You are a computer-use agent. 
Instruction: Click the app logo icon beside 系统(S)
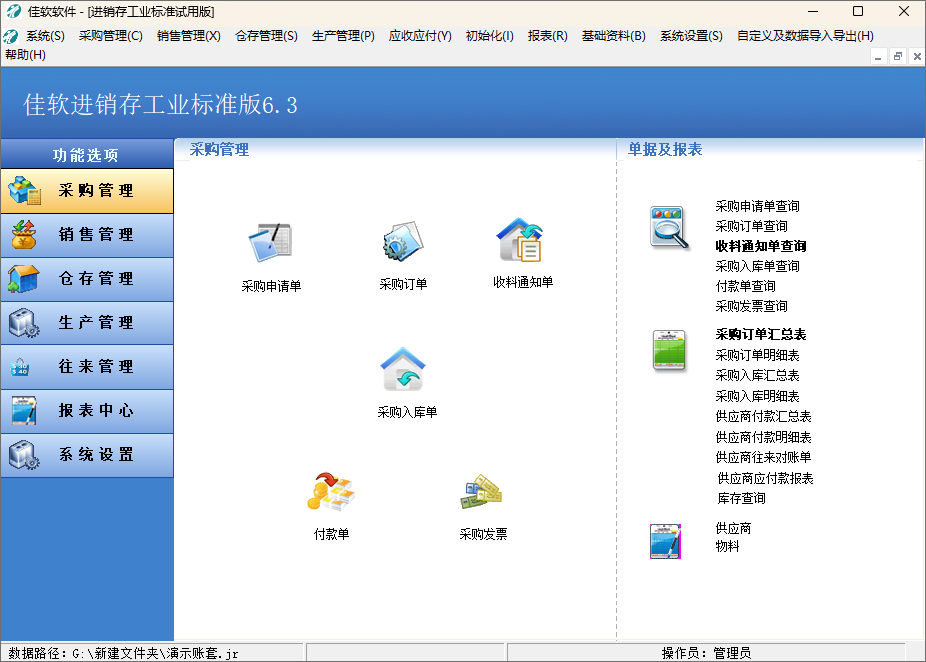coord(11,36)
